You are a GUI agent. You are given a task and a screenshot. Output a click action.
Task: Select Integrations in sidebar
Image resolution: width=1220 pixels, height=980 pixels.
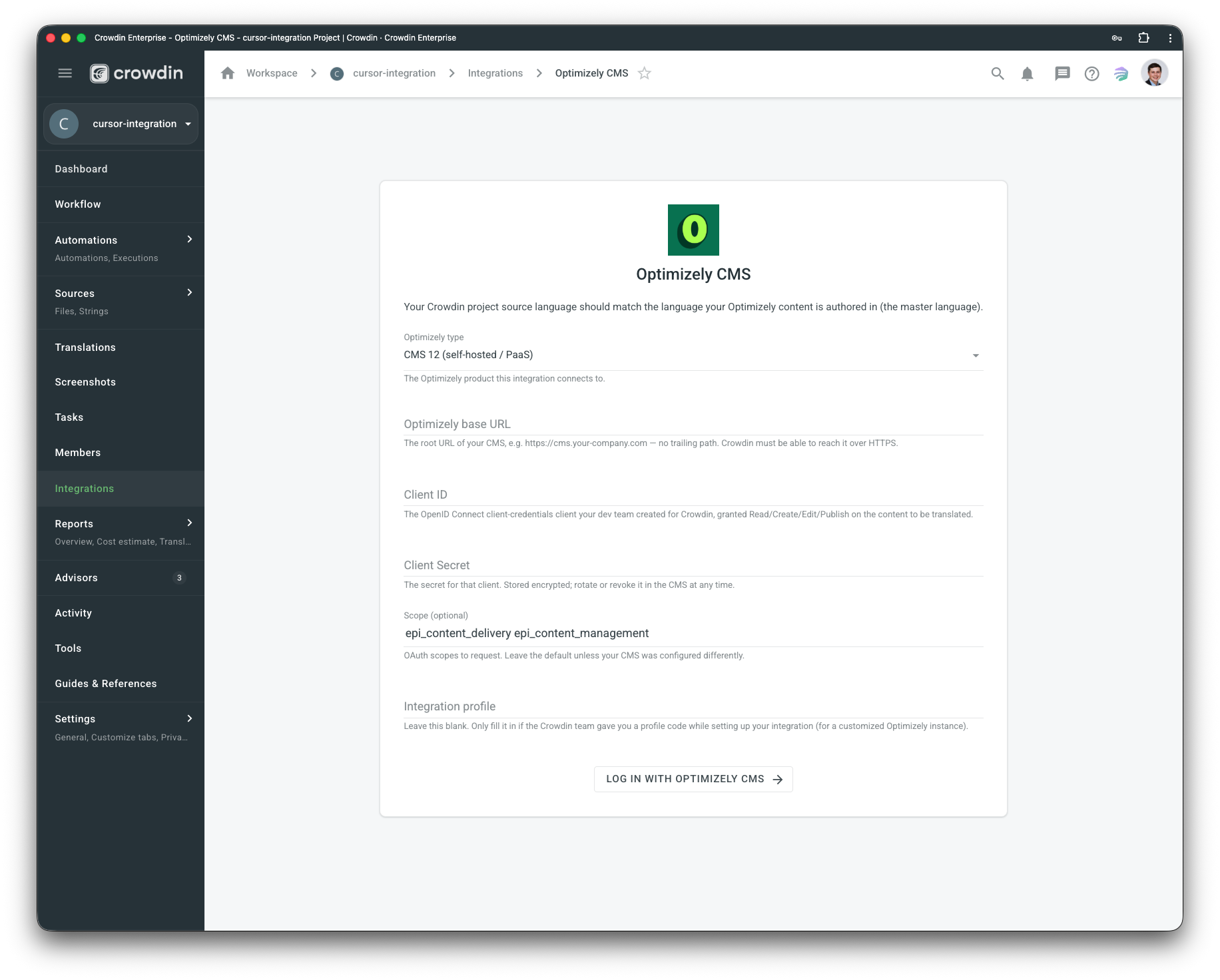click(x=121, y=489)
